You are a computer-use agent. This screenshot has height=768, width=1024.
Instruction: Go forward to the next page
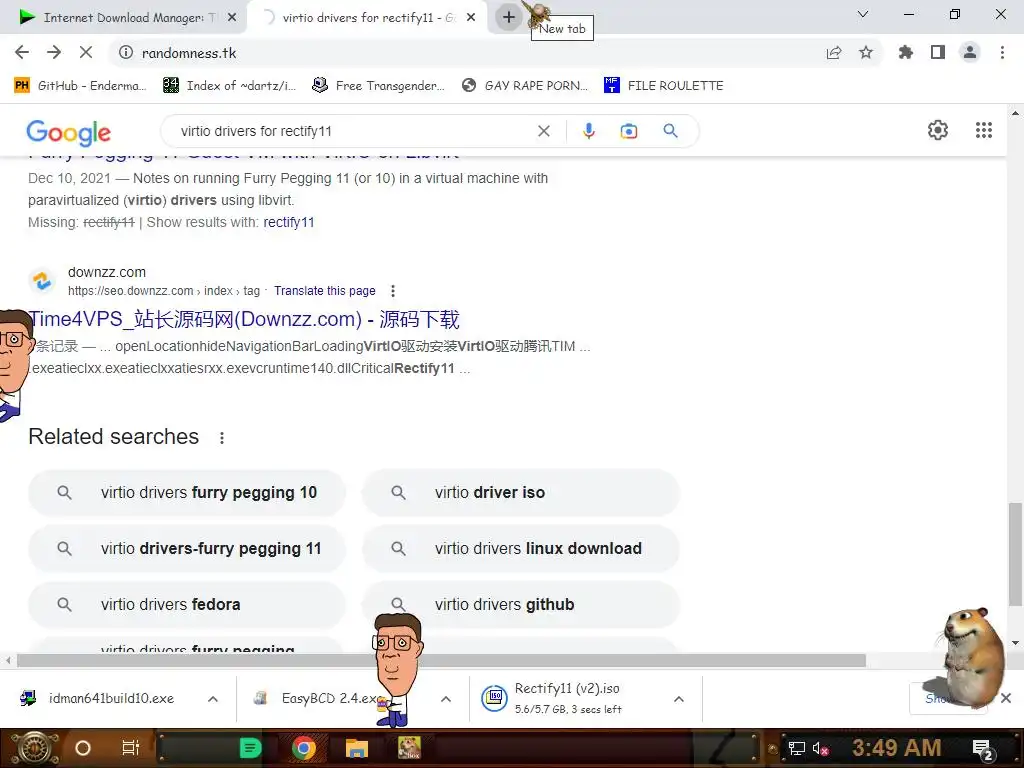tap(54, 53)
